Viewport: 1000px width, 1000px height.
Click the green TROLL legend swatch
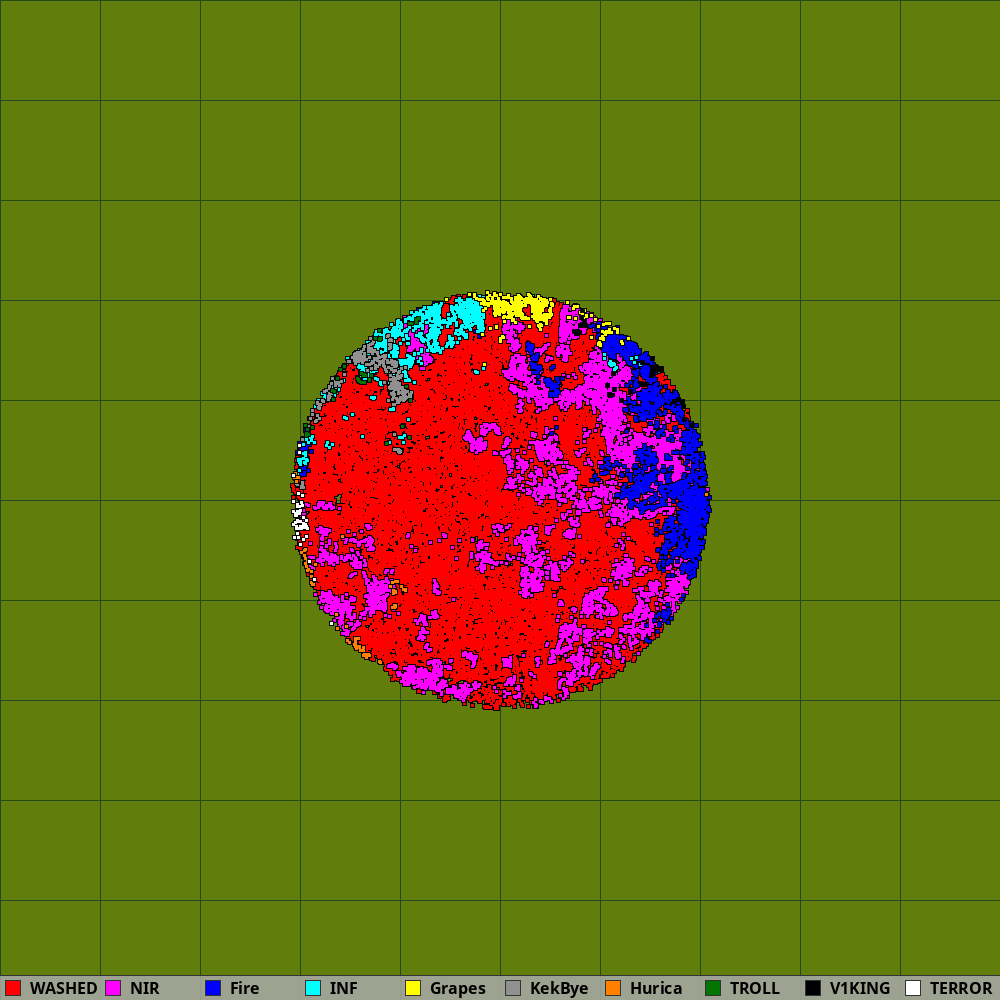point(713,988)
